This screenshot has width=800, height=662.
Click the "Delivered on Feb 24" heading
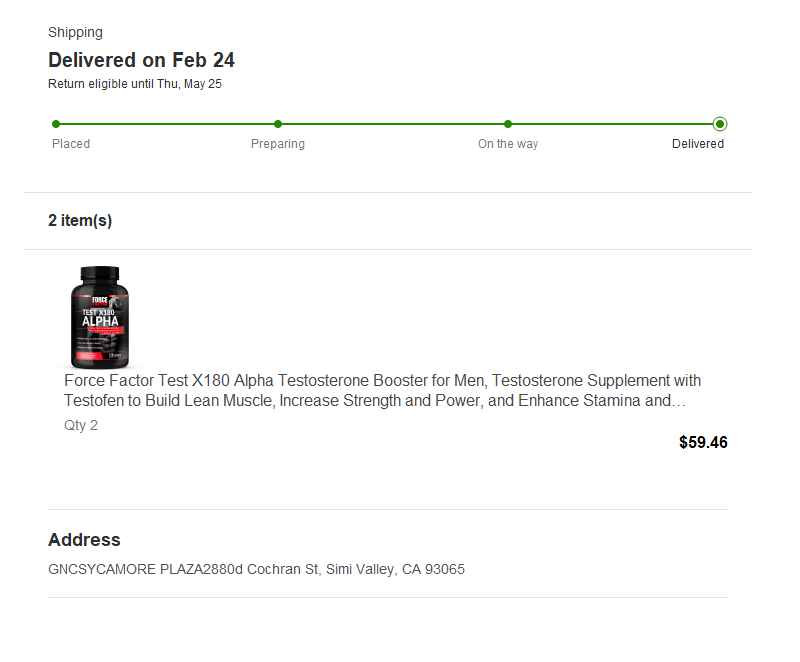pyautogui.click(x=141, y=60)
